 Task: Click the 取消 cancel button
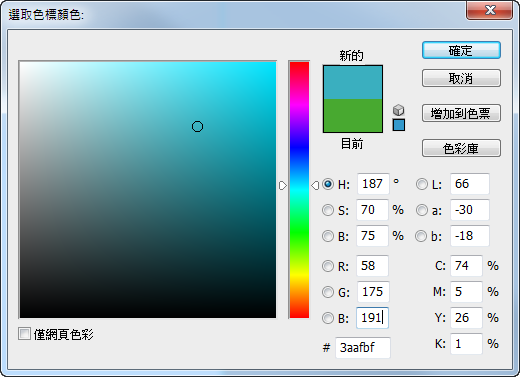pos(461,78)
